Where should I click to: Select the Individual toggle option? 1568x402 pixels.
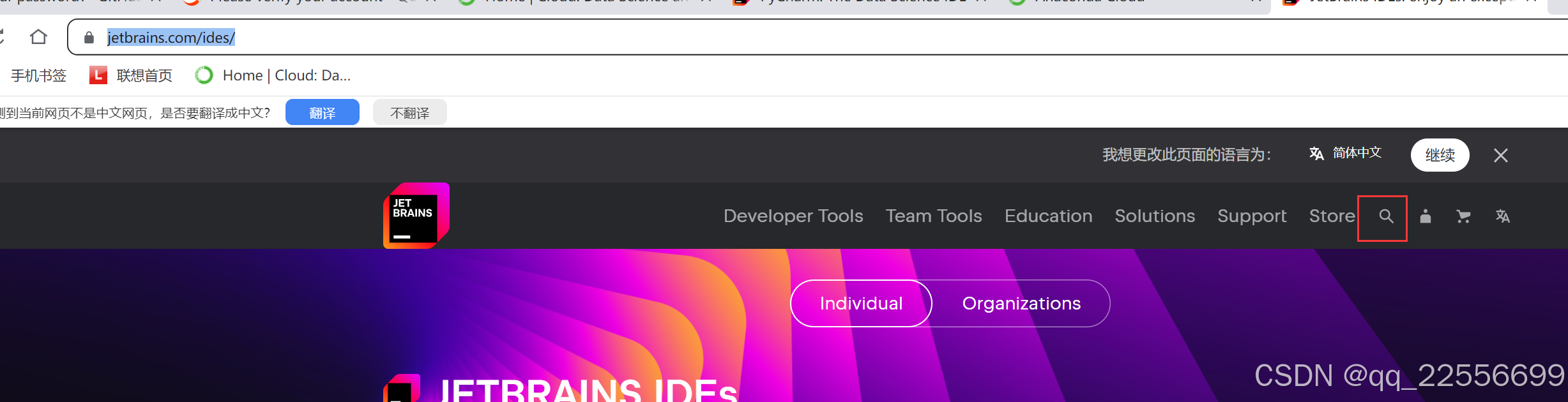(861, 303)
